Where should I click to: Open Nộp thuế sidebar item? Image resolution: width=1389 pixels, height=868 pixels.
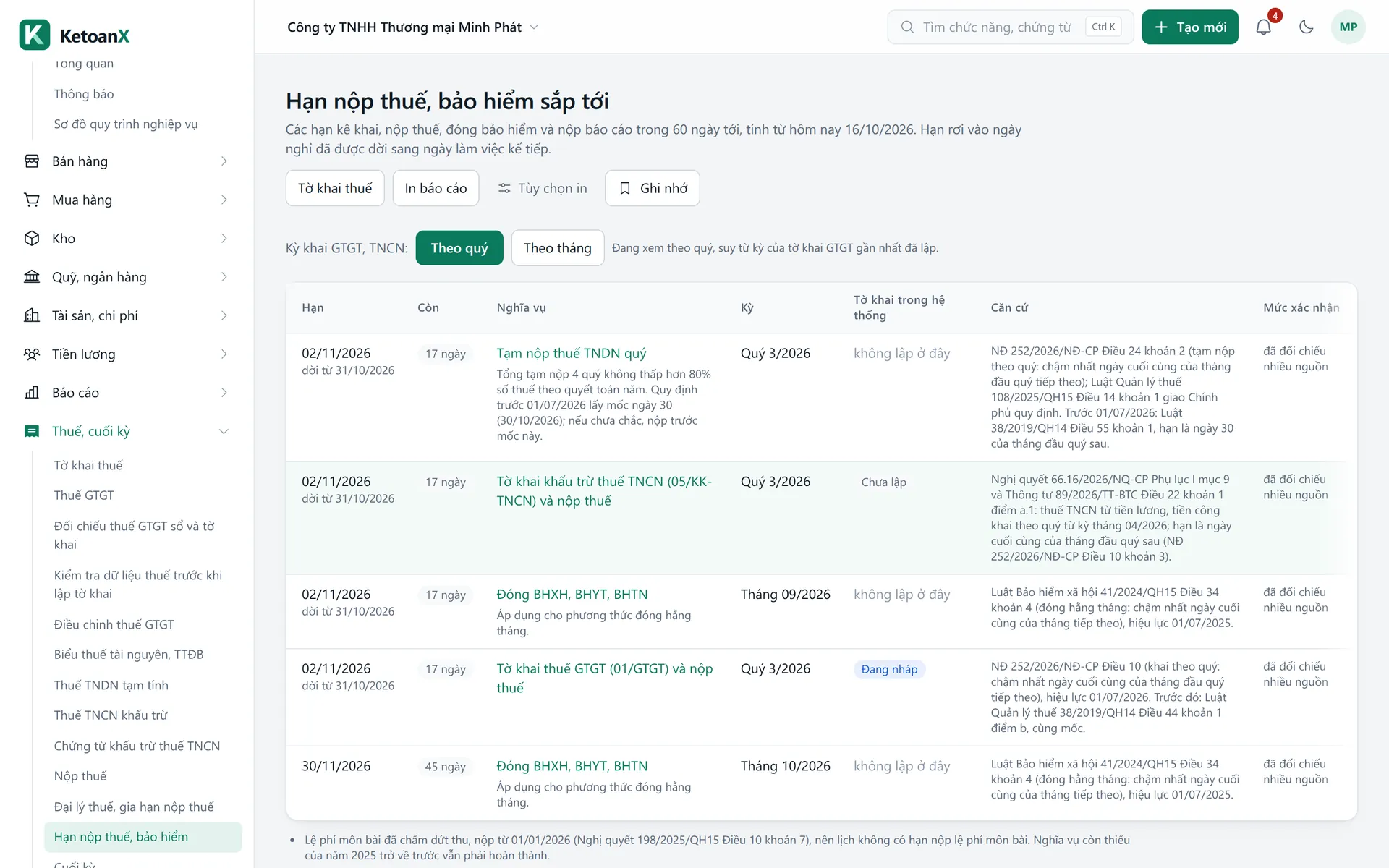point(80,776)
